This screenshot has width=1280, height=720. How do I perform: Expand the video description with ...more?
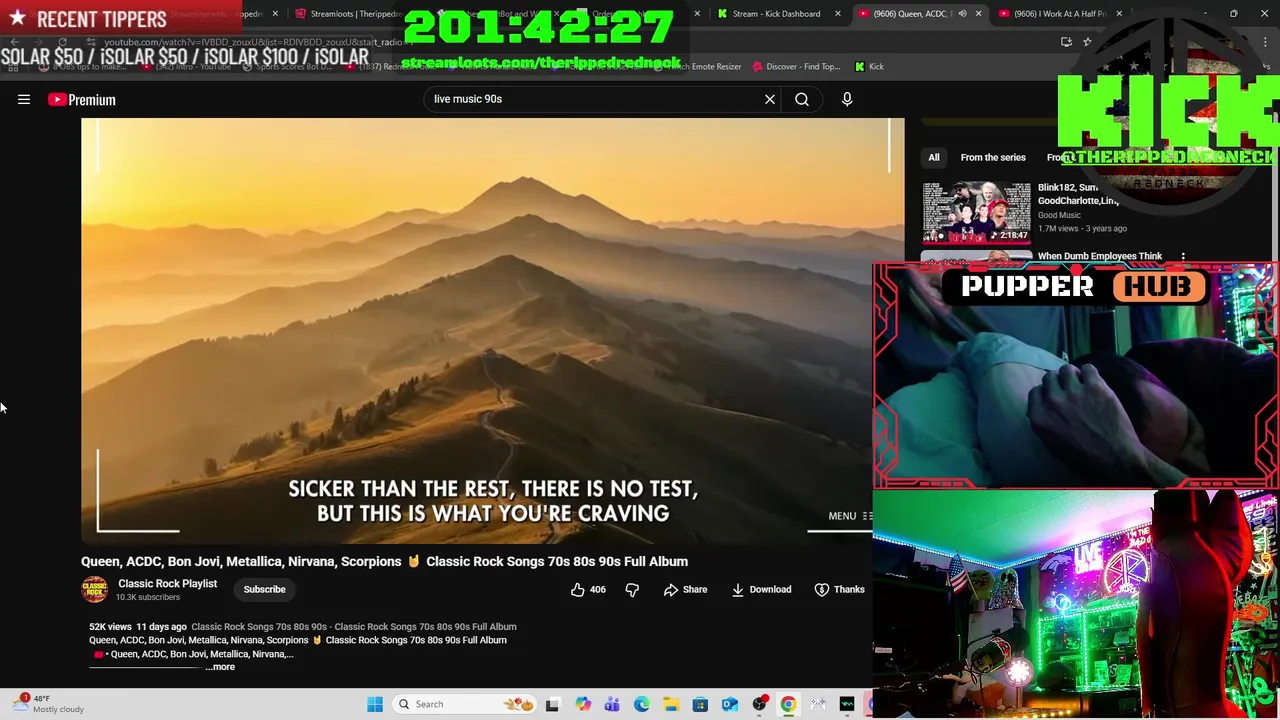[221, 667]
